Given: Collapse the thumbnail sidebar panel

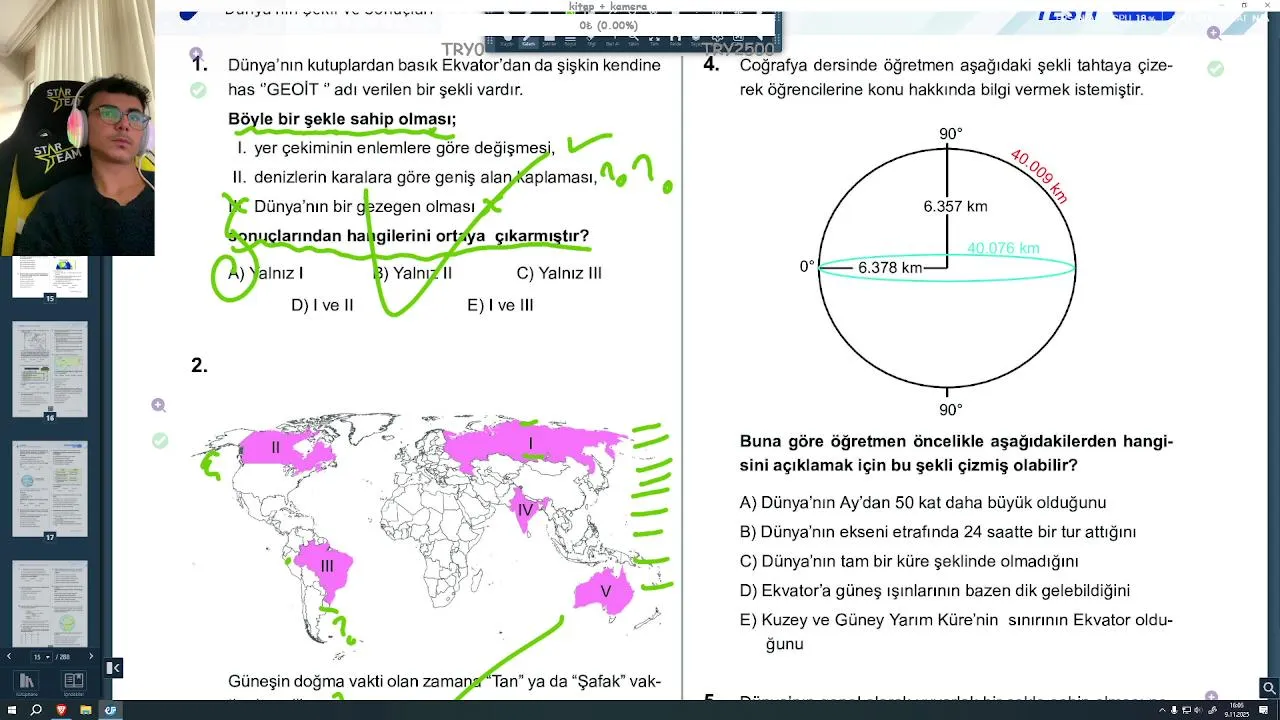Looking at the screenshot, I should pos(115,668).
